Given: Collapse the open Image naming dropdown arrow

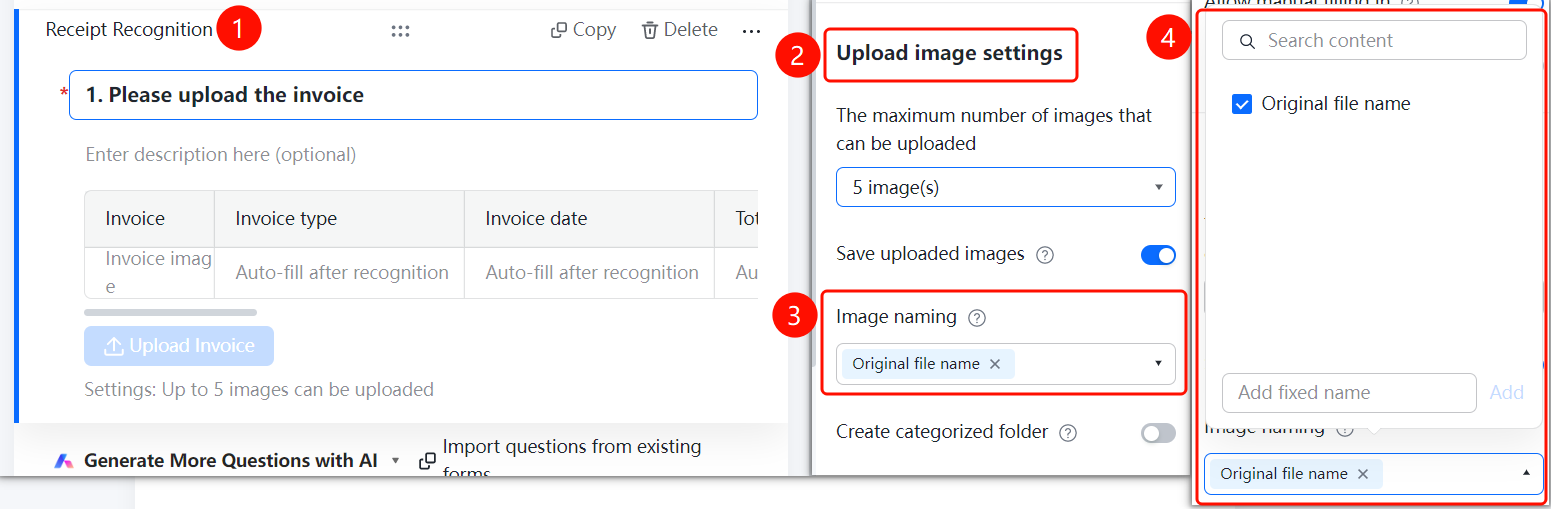Looking at the screenshot, I should [x=1526, y=473].
